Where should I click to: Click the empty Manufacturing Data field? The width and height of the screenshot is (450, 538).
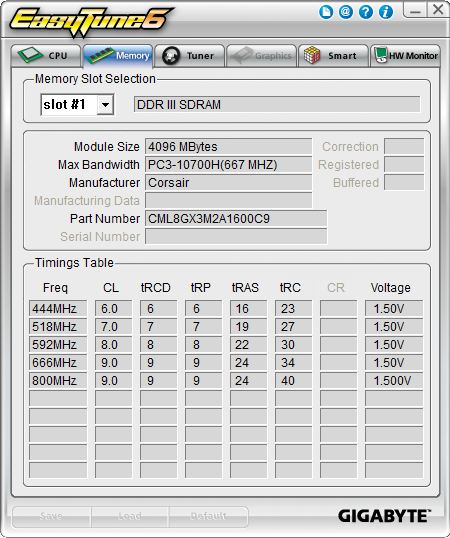click(228, 200)
